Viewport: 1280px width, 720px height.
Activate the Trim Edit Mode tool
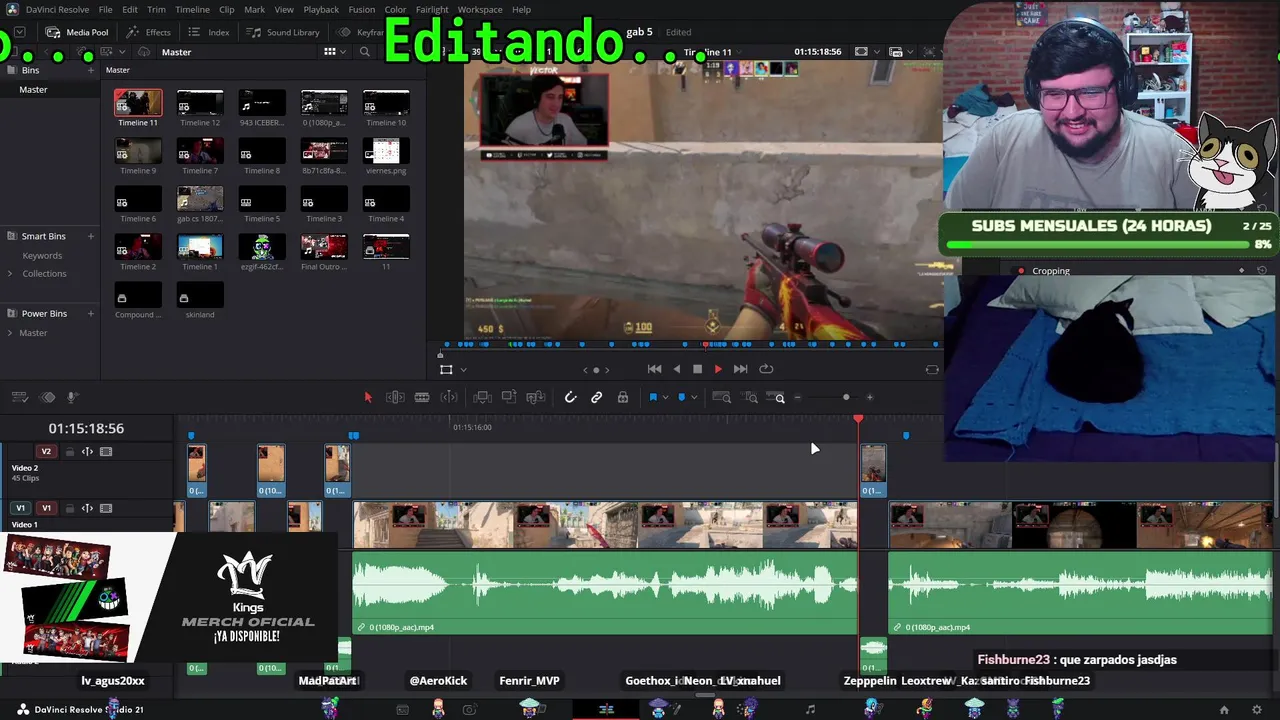point(395,397)
